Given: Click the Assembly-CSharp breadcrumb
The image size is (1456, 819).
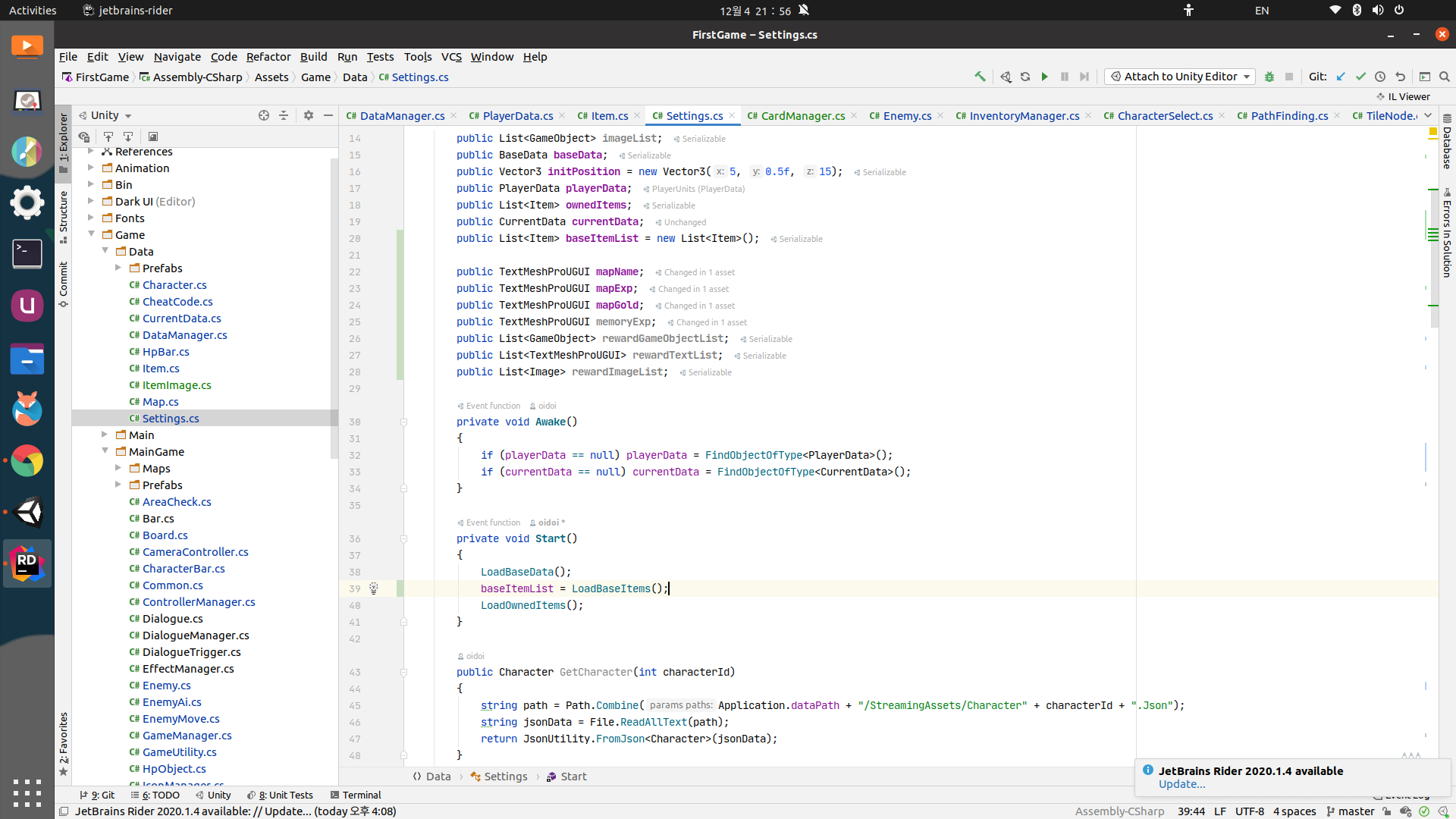Looking at the screenshot, I should [x=190, y=77].
